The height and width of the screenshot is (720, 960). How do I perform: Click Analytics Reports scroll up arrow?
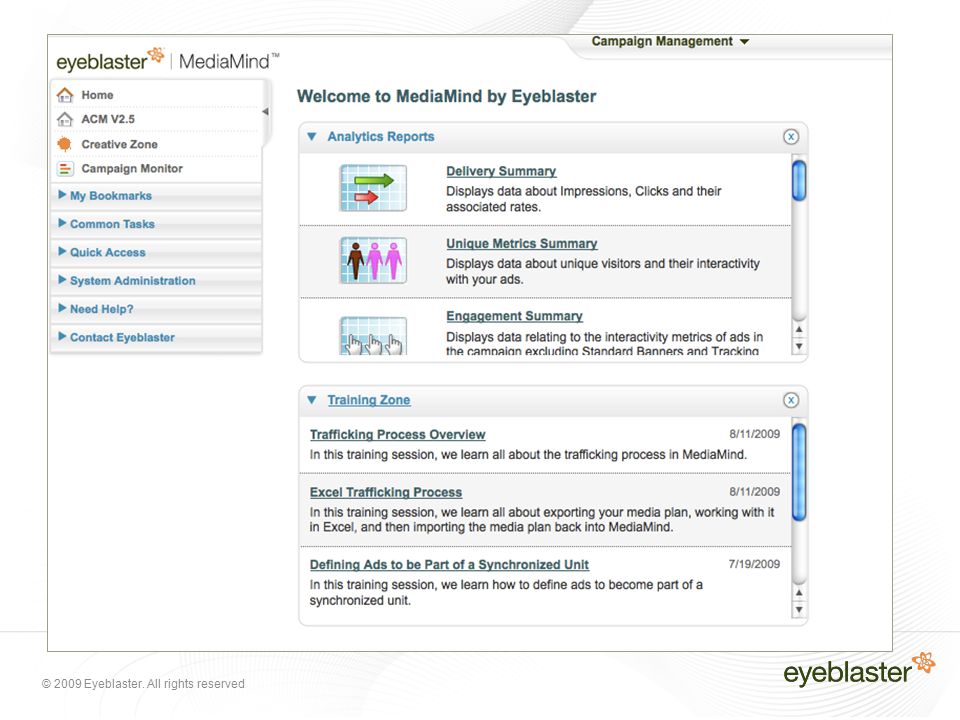click(x=798, y=329)
